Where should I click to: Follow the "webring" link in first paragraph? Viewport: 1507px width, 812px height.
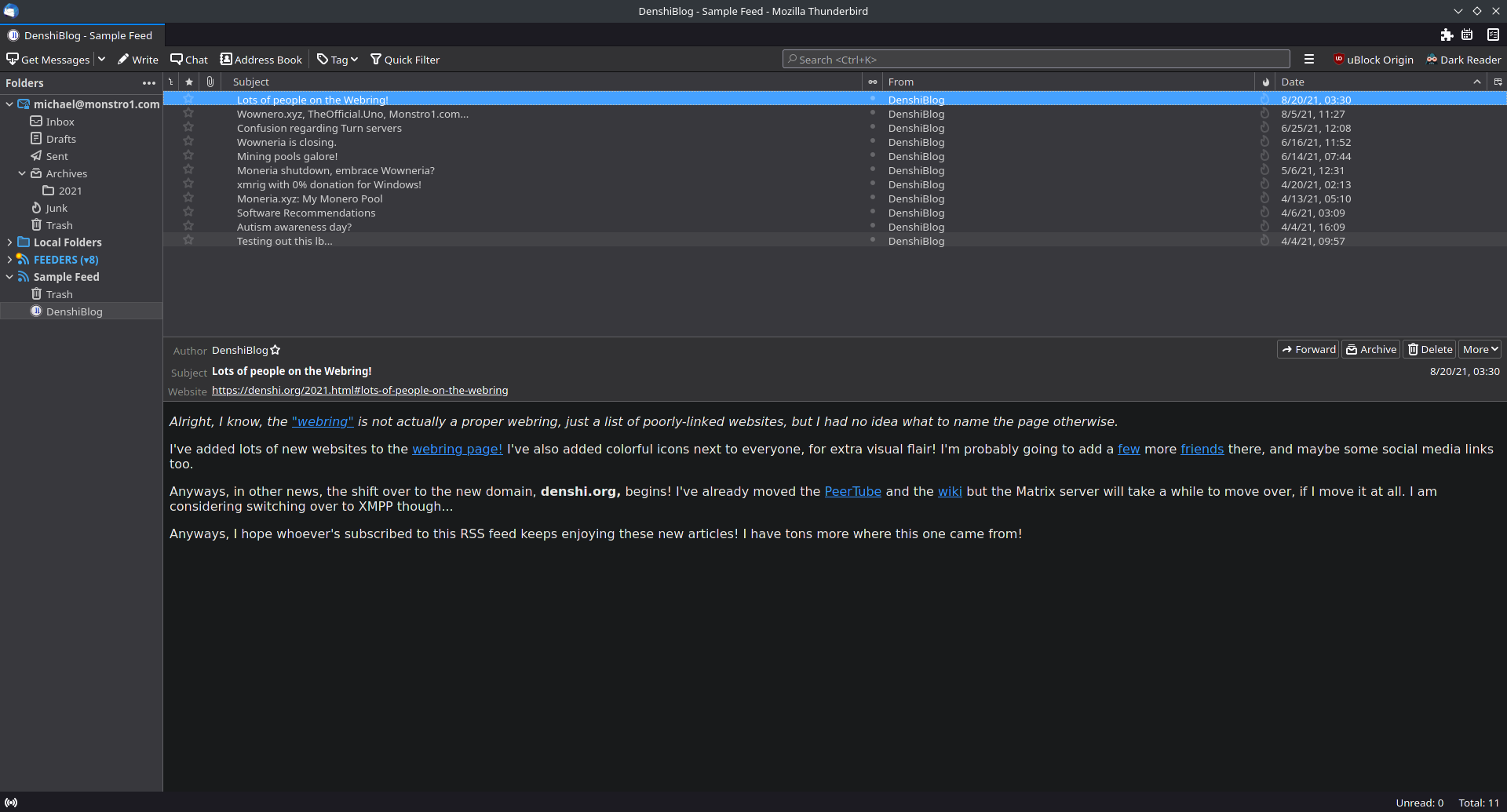pyautogui.click(x=323, y=421)
